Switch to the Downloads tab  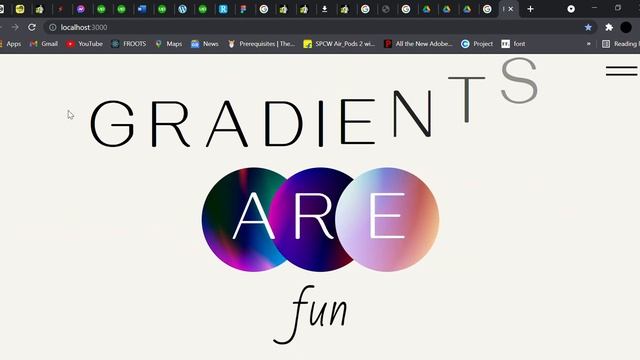[324, 9]
